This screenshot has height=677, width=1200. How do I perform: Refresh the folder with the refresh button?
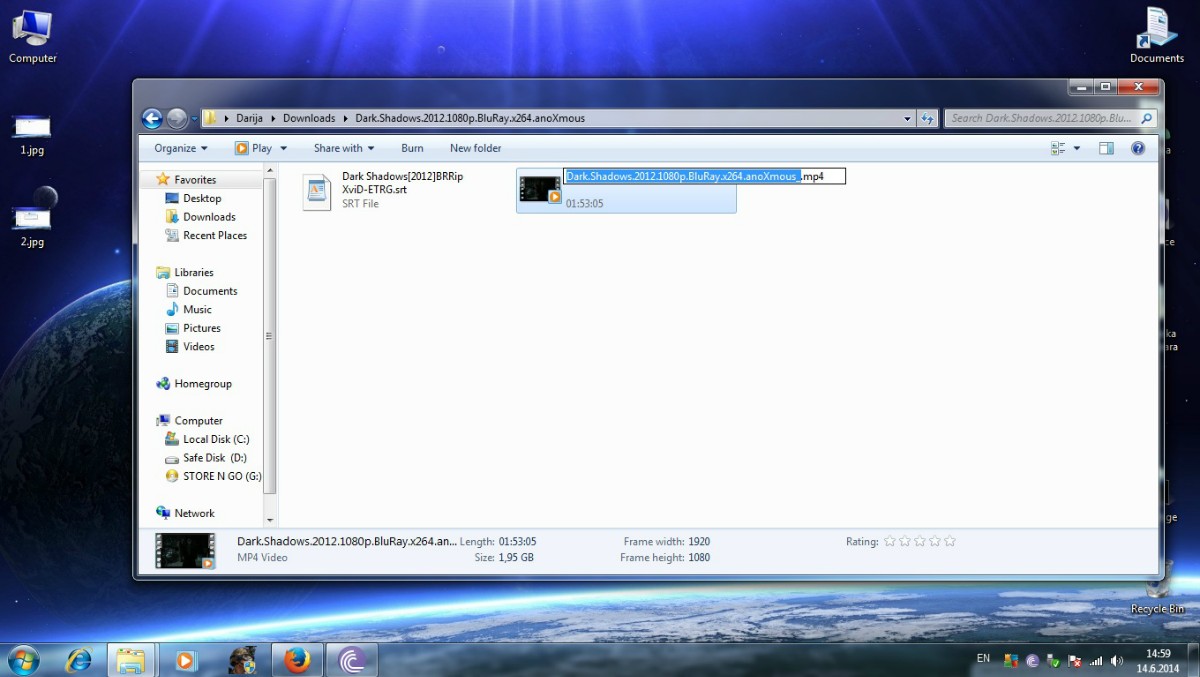(x=927, y=118)
